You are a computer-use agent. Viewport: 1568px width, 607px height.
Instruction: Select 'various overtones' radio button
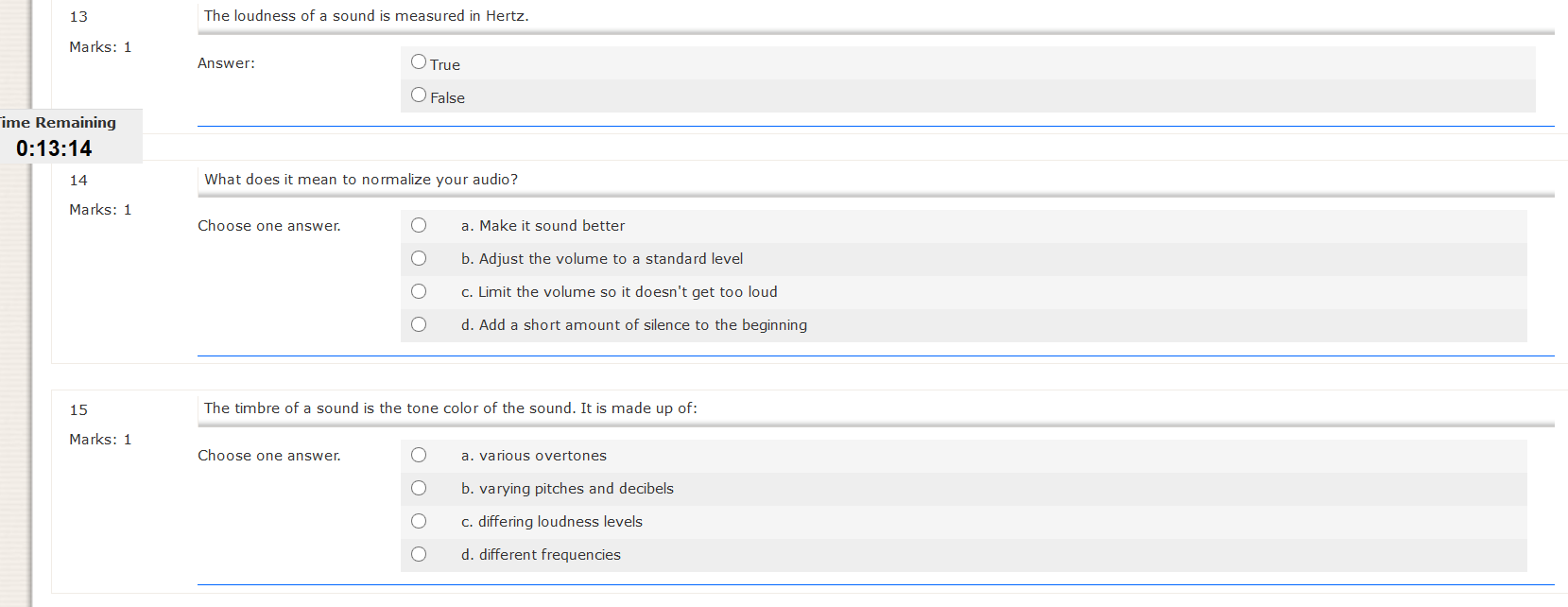419,455
